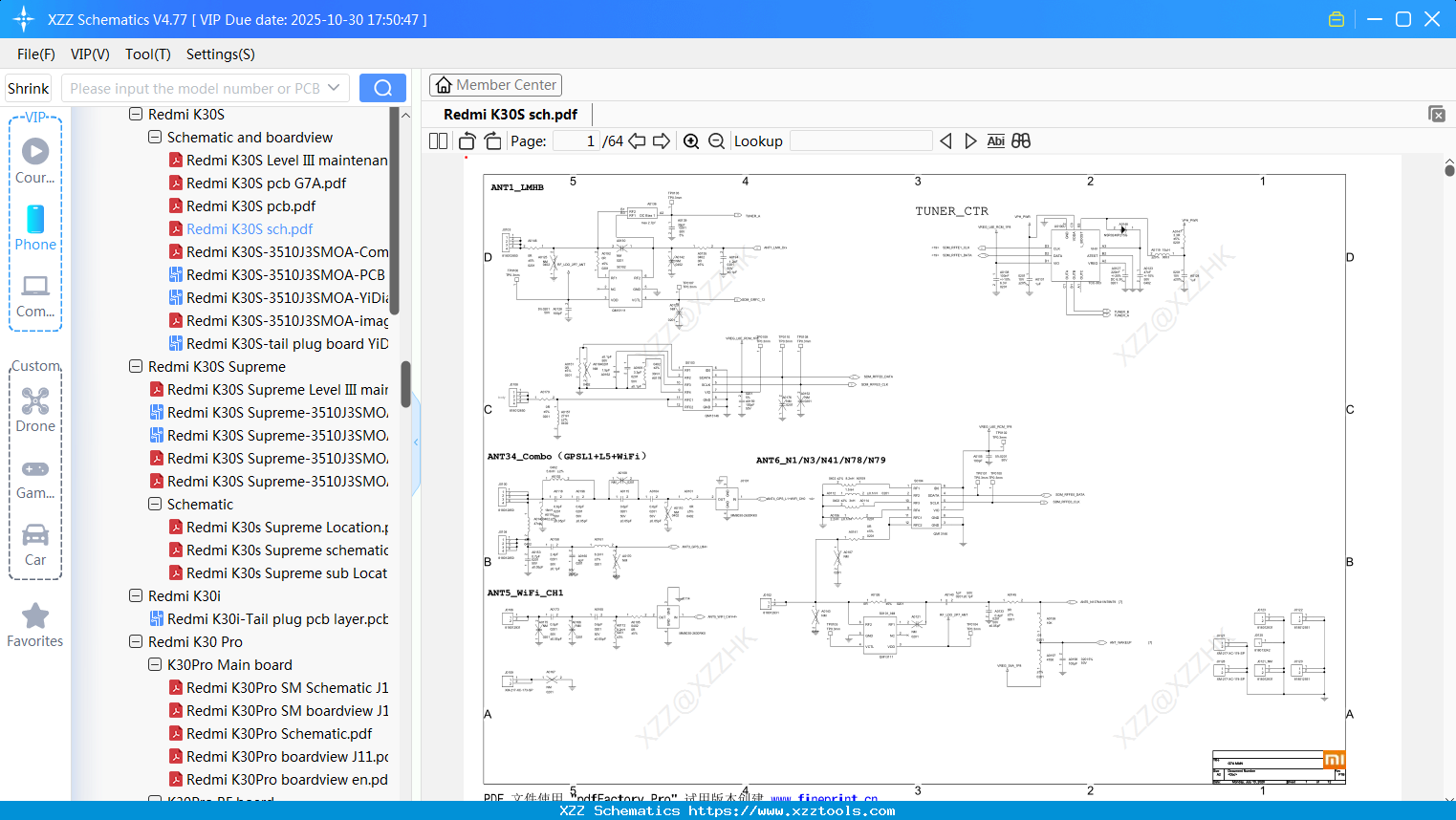The image size is (1456, 820).
Task: Toggle two-page view layout icon
Action: click(x=439, y=141)
